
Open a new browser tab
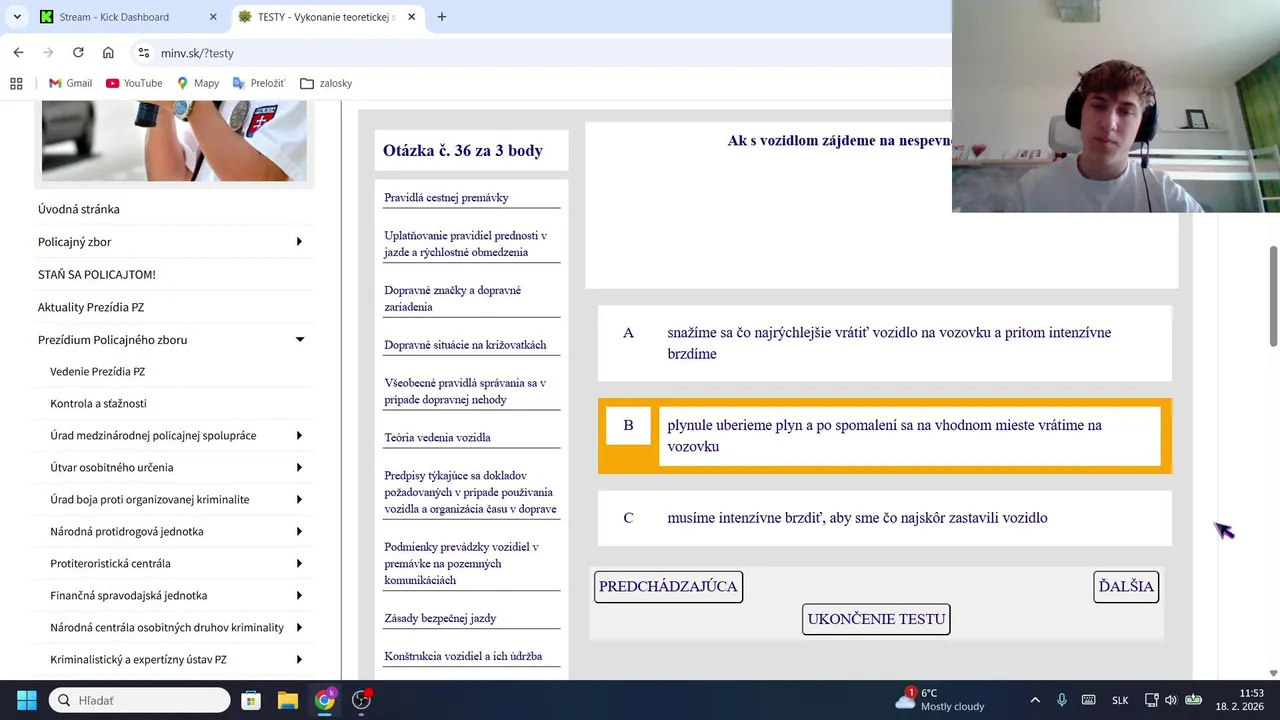[x=442, y=17]
